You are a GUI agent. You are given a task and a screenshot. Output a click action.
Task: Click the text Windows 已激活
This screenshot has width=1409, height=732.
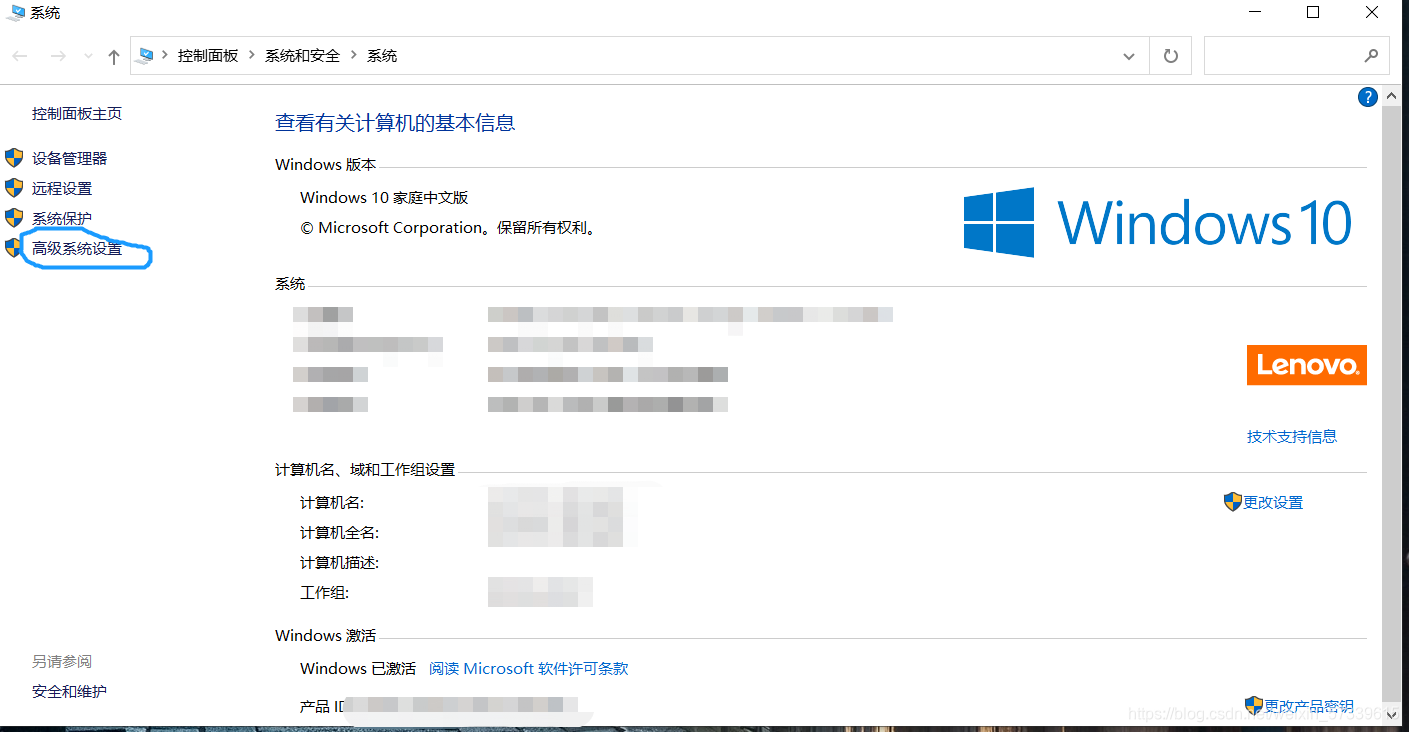[x=358, y=668]
